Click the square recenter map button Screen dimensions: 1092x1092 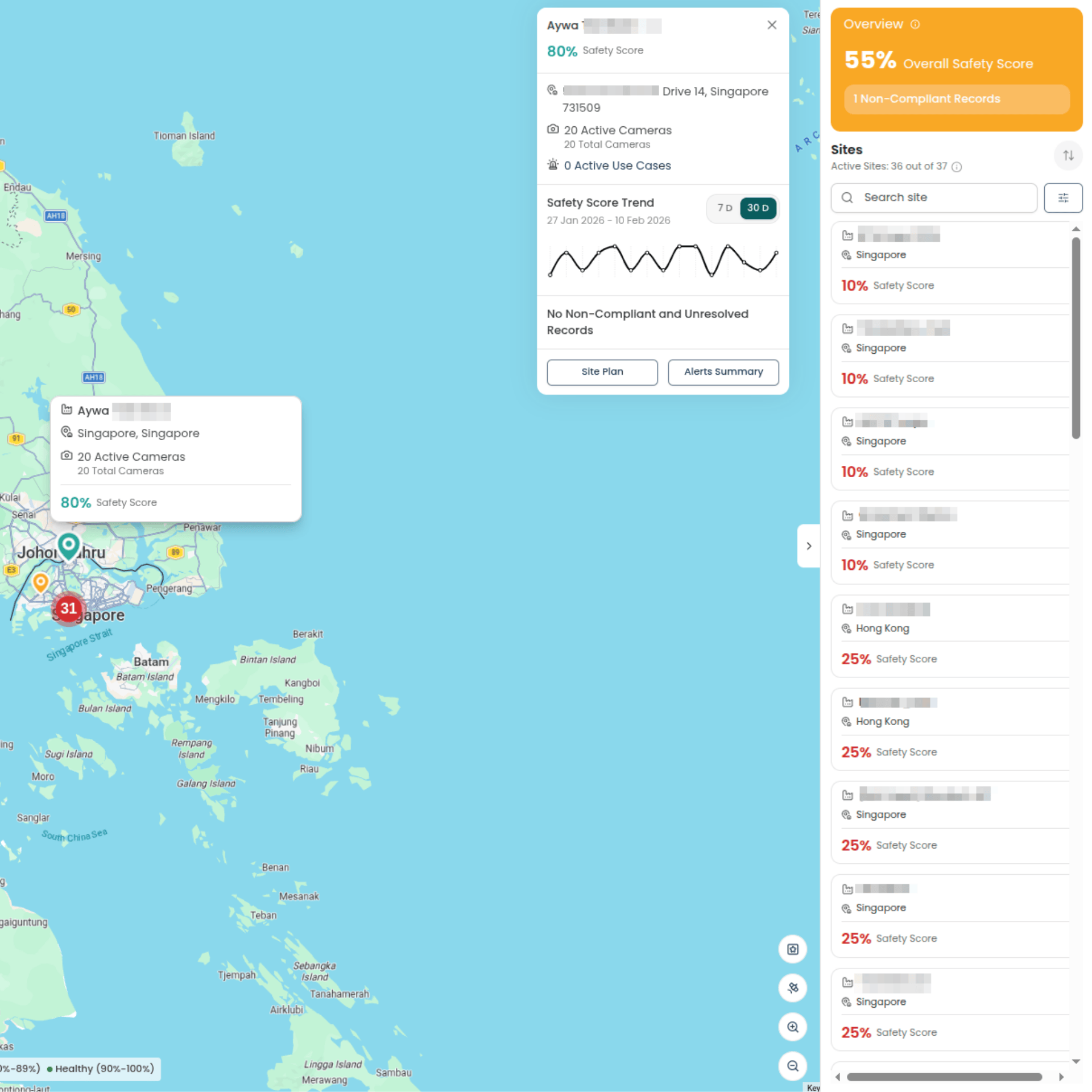pos(792,949)
